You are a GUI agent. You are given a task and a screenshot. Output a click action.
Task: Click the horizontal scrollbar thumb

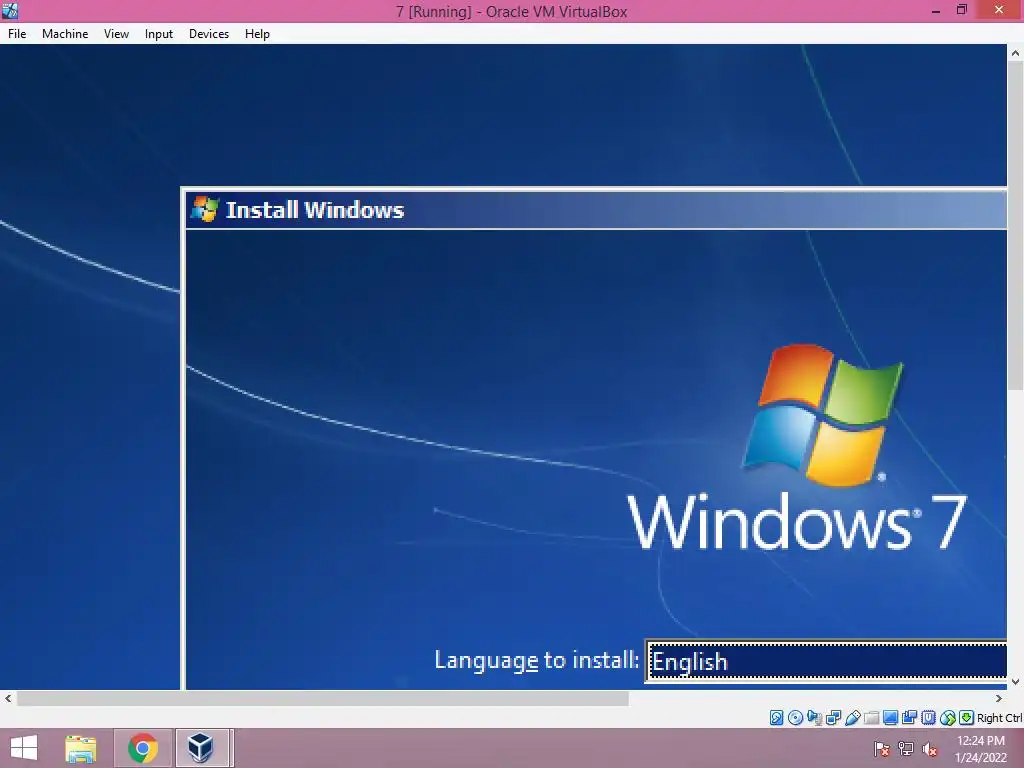click(x=323, y=699)
